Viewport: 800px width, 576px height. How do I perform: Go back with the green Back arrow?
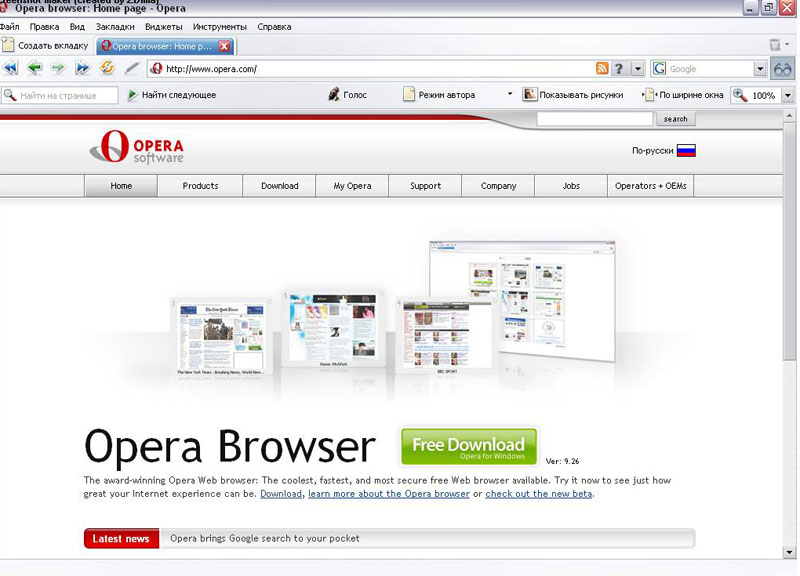tap(34, 68)
